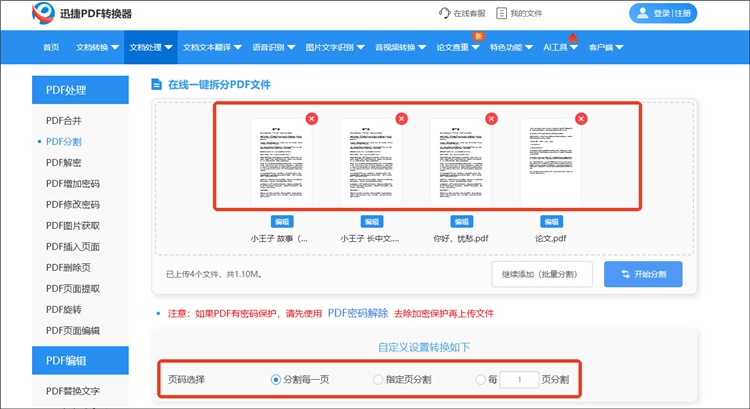Click the 在线客服 headset icon
The image size is (750, 409).
click(444, 14)
